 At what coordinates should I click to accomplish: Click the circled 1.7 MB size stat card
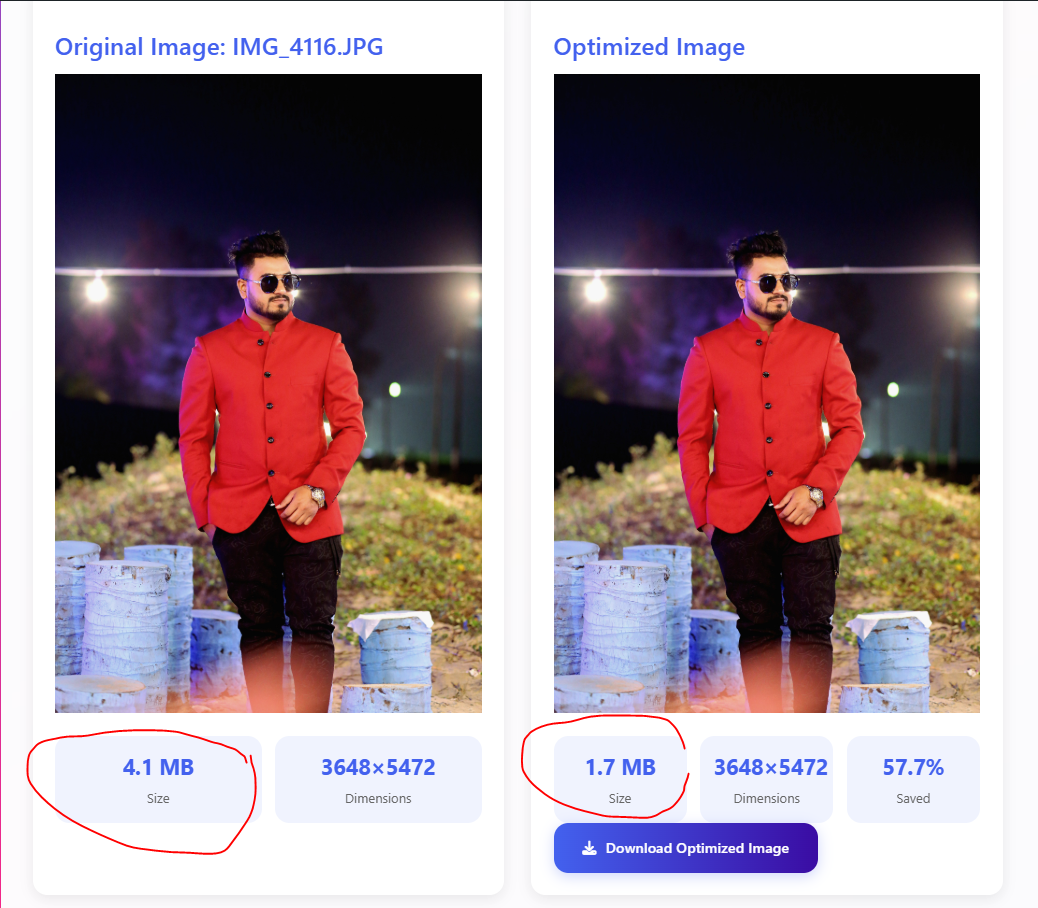pos(620,779)
